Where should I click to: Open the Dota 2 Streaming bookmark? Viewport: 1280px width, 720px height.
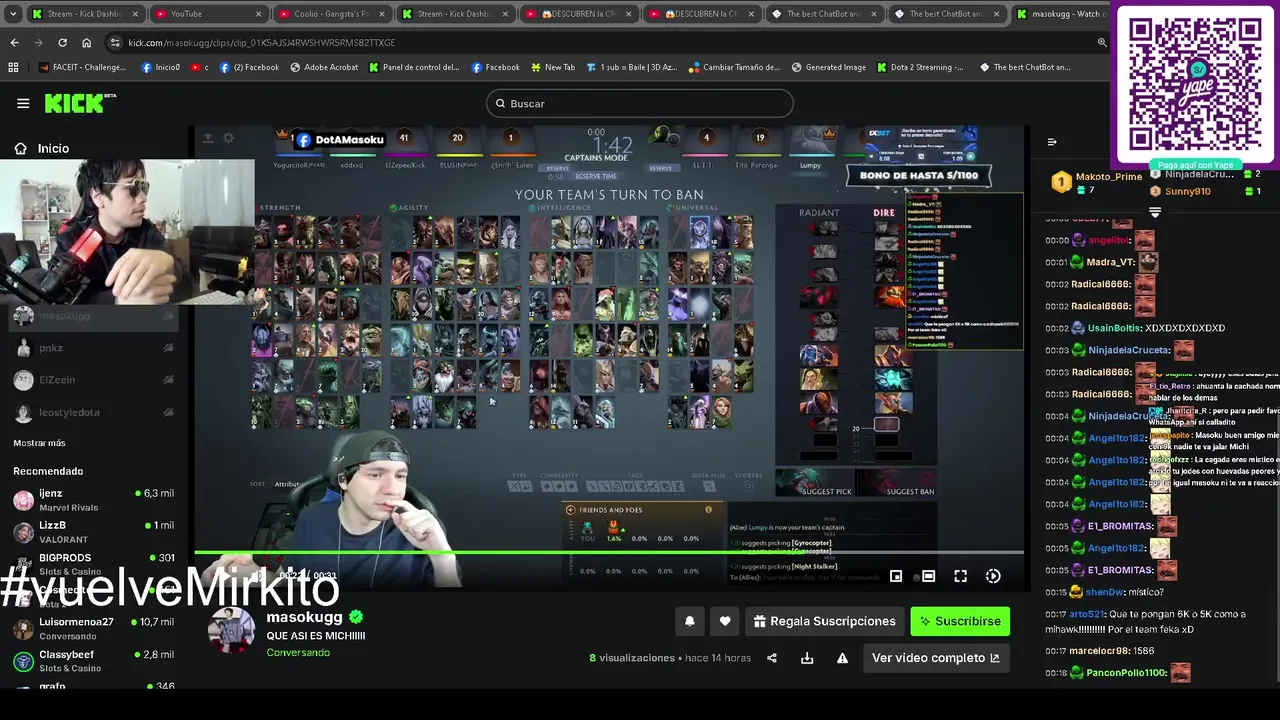point(920,67)
